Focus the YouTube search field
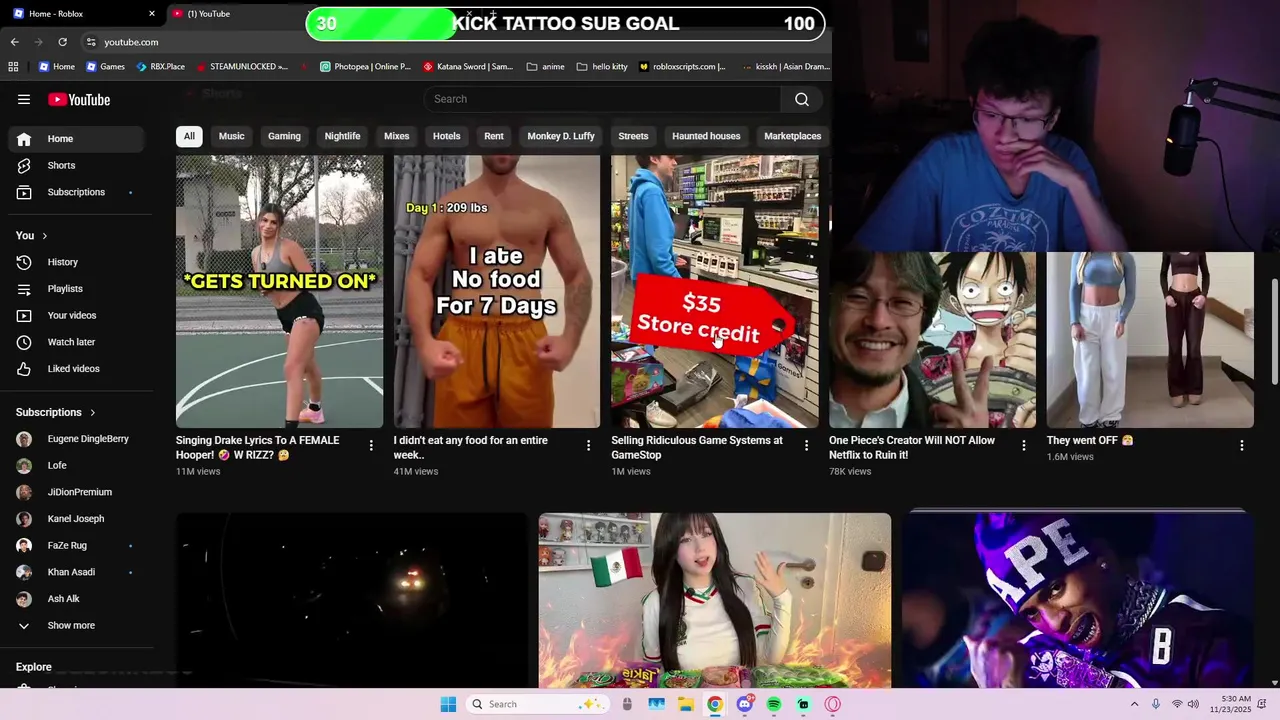 (602, 99)
